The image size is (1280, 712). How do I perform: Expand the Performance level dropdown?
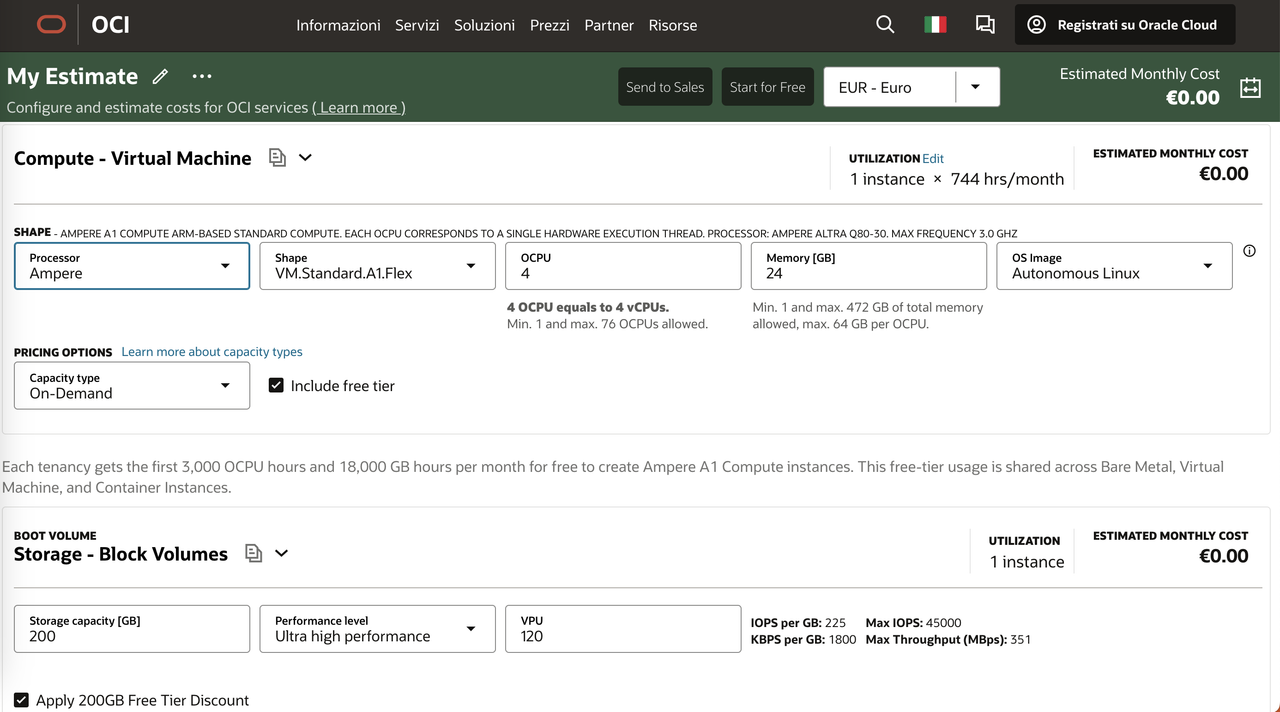pos(378,629)
